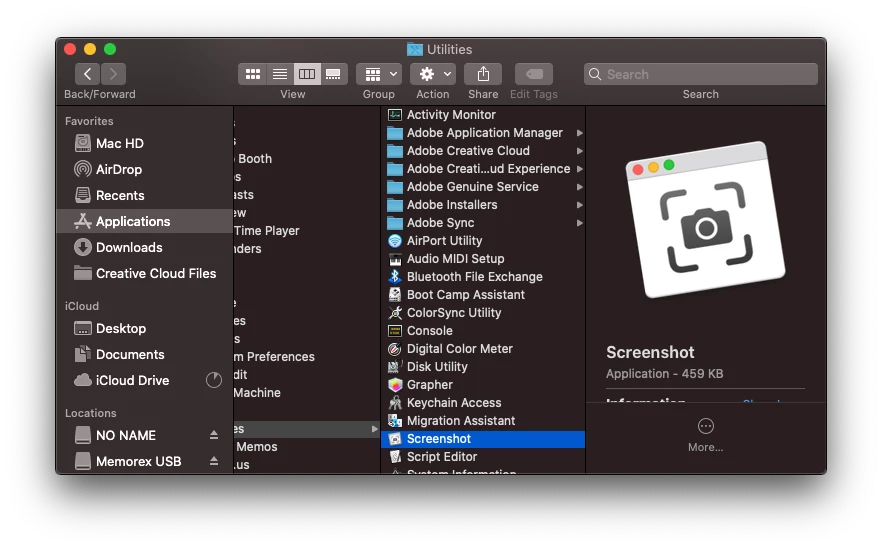Image resolution: width=882 pixels, height=548 pixels.
Task: Select Console app
Action: [483, 331]
